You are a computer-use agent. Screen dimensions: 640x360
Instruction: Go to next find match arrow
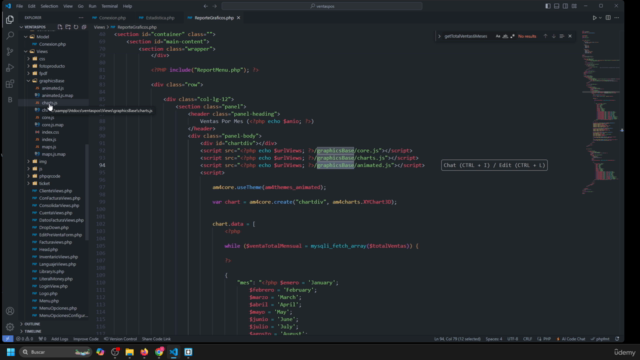point(553,36)
